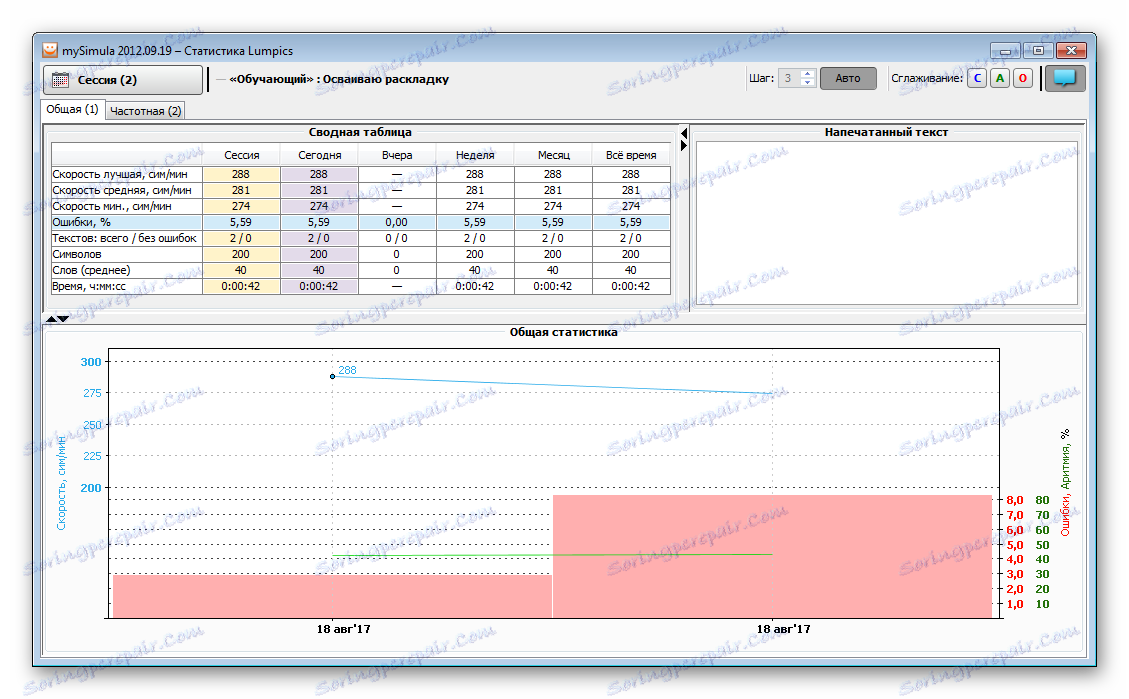Viewport: 1129px width, 699px height.
Task: Click Всё время cell showing 5,59
Action: (631, 222)
